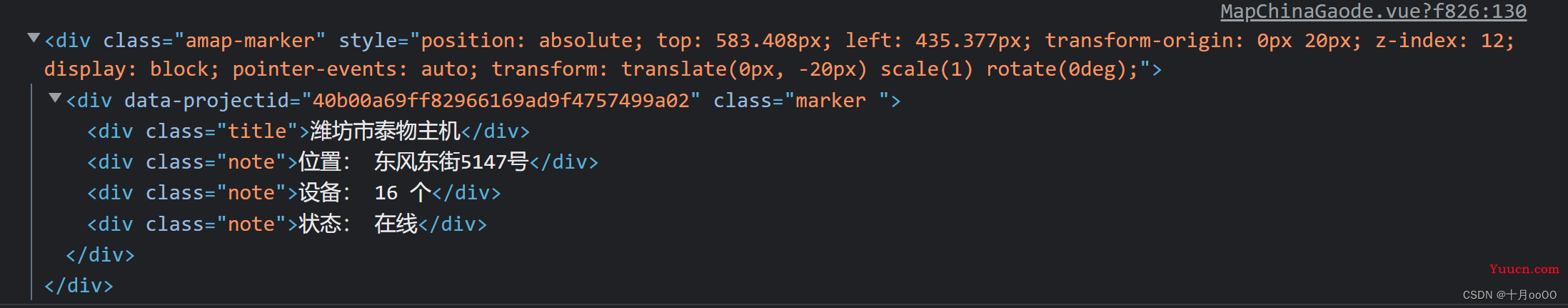The width and height of the screenshot is (1568, 308).
Task: Click the 潍坊市泰物主机 title text
Action: [x=385, y=131]
